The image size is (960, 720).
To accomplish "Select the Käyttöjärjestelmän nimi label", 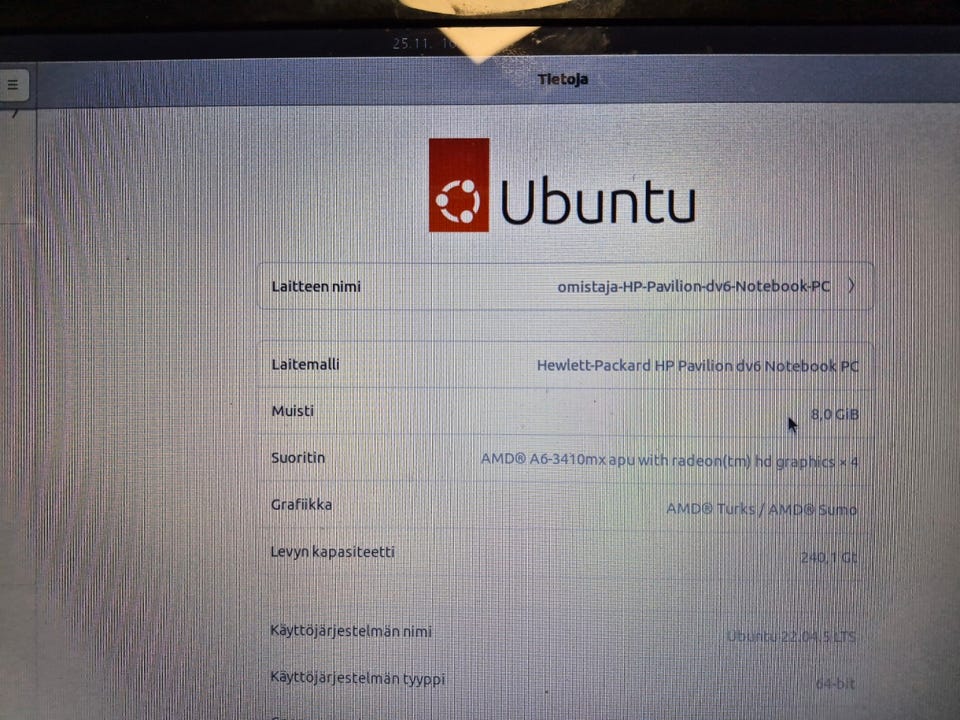I will coord(351,631).
